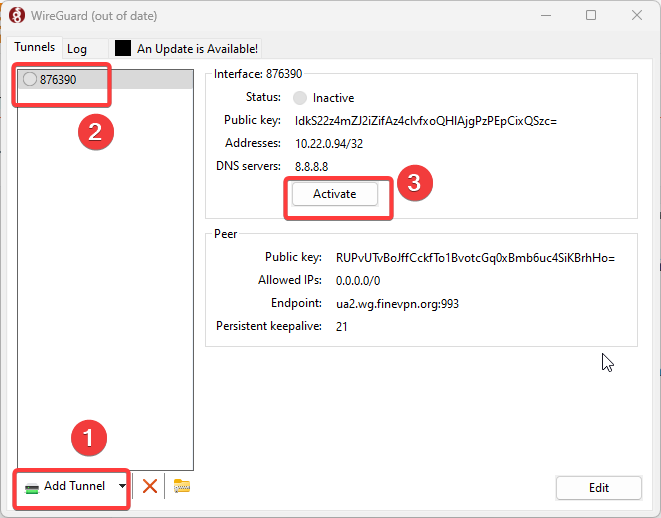Click the Allowed IPs value 0.0.0.0/0
Viewport: 661px width, 518px height.
point(357,280)
